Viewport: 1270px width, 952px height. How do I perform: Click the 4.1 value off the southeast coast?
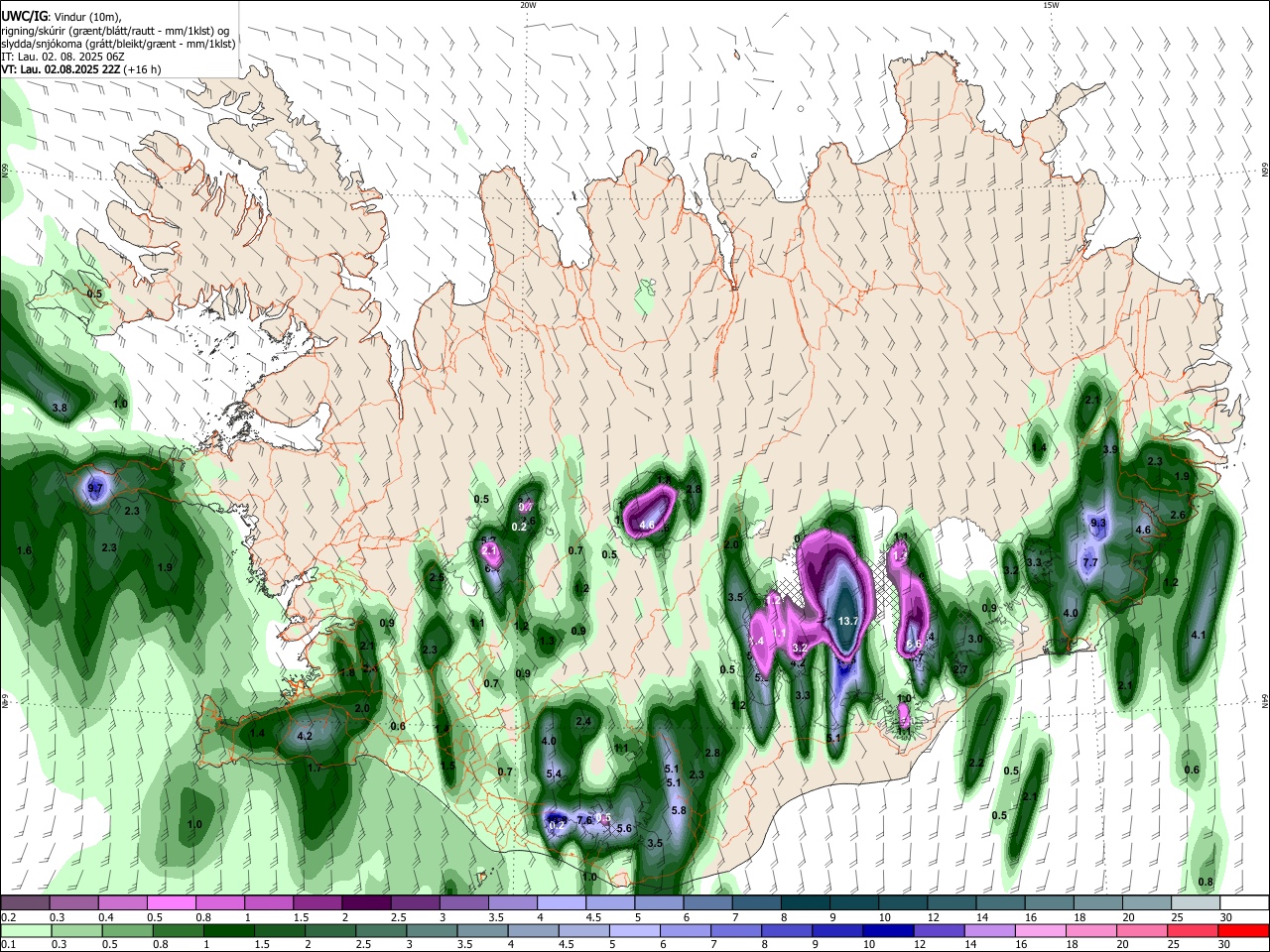pos(1198,635)
